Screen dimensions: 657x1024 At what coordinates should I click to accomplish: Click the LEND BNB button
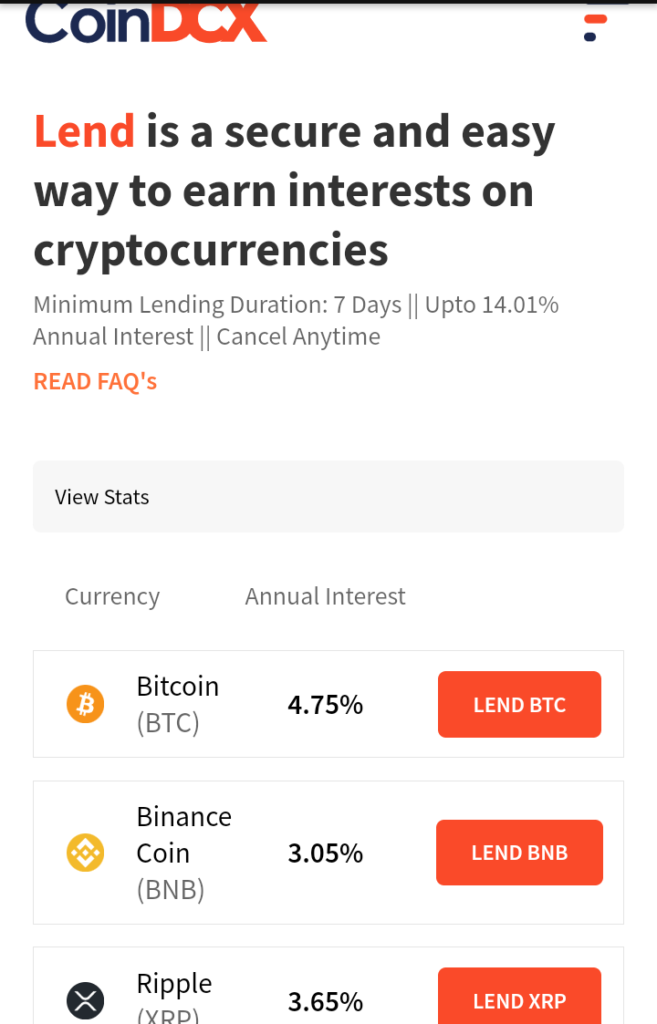(x=519, y=852)
